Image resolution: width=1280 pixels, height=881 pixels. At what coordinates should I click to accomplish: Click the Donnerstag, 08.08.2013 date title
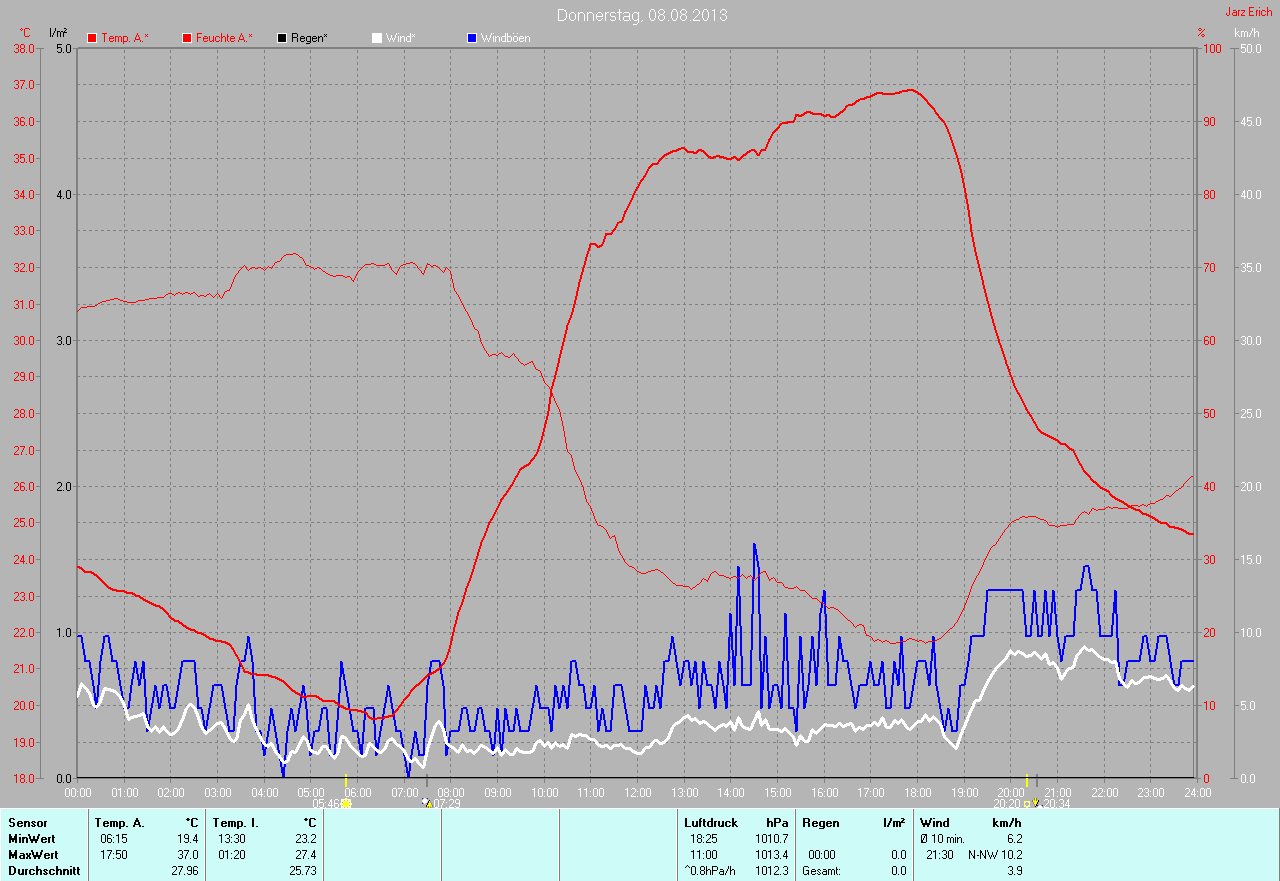point(642,15)
